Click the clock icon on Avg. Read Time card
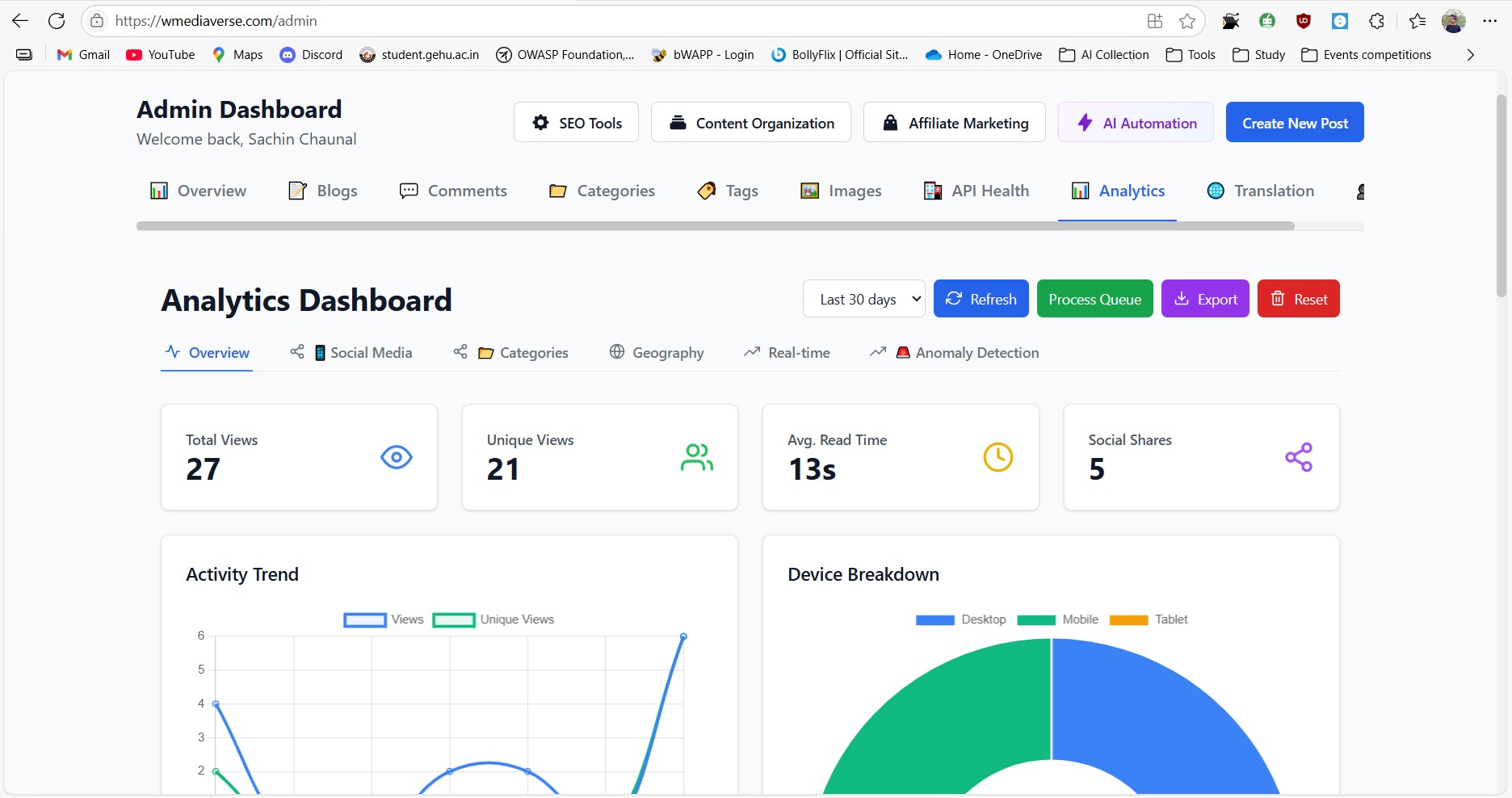This screenshot has height=798, width=1512. tap(997, 458)
